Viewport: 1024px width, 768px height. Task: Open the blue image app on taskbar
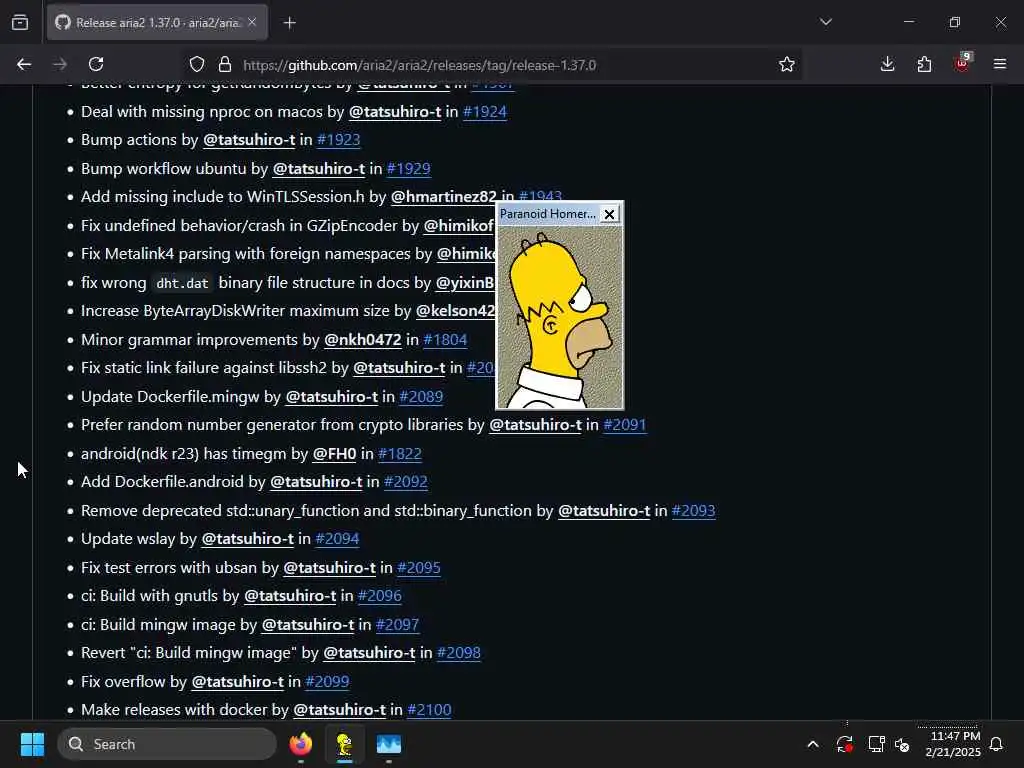[389, 744]
